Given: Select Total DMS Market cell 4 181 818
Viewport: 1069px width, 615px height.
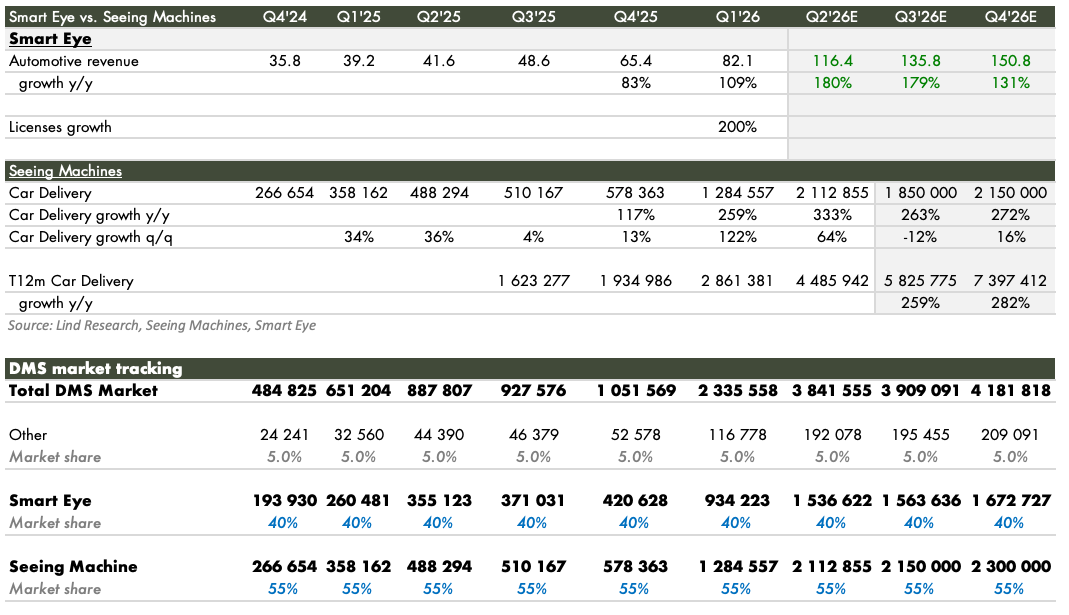Looking at the screenshot, I should 1010,391.
